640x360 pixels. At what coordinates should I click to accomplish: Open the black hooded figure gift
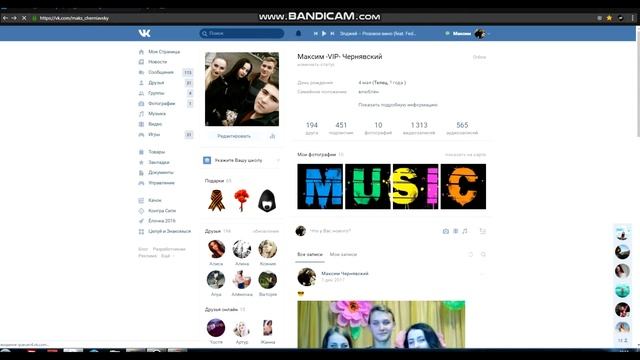pyautogui.click(x=267, y=200)
